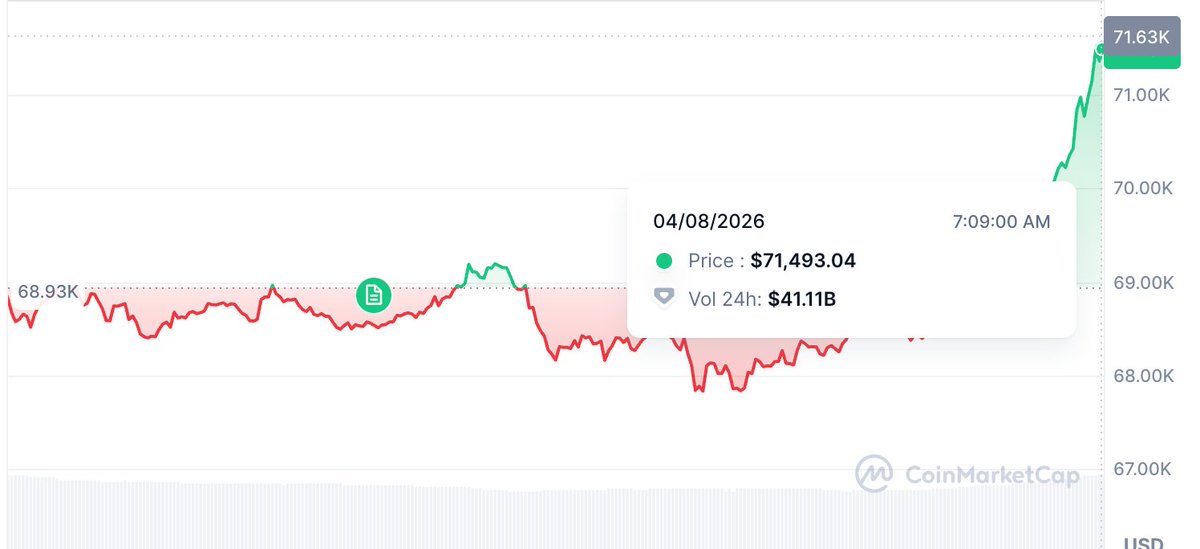Click the $41.11B volume value
Viewport: 1200px width, 549px height.
802,297
